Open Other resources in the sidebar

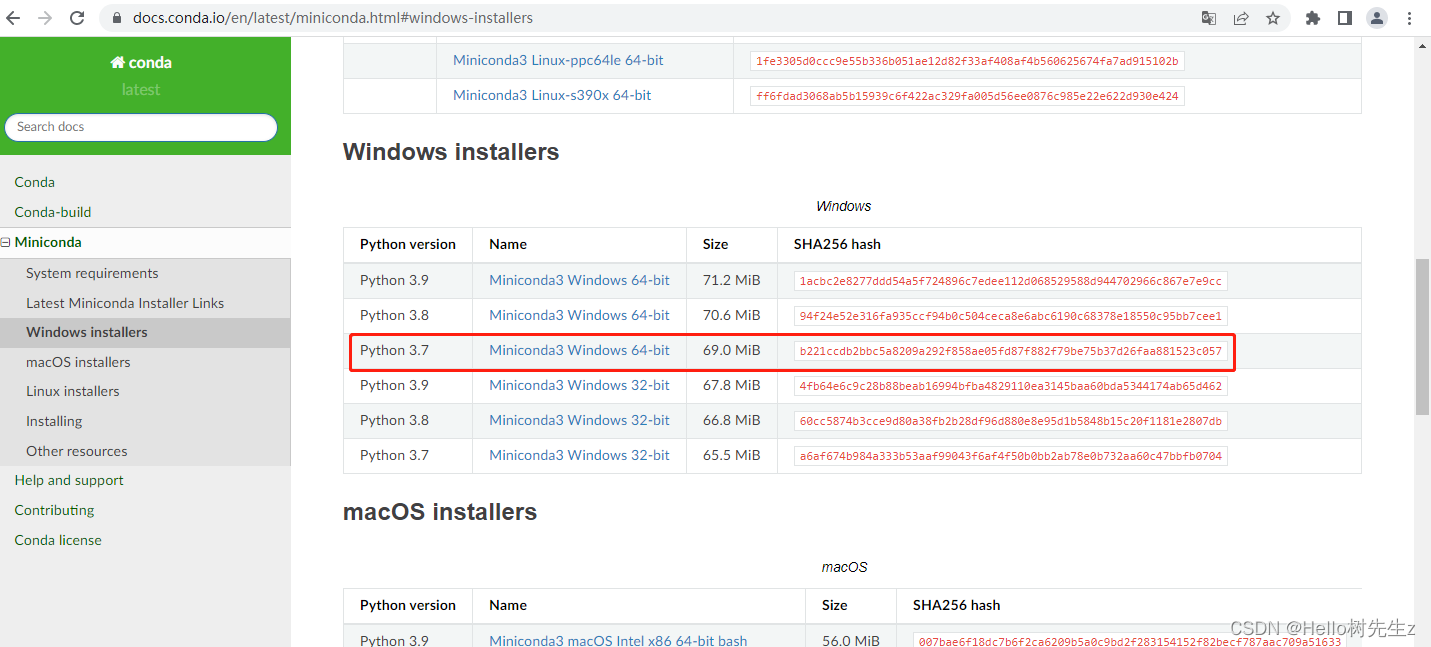pos(77,451)
